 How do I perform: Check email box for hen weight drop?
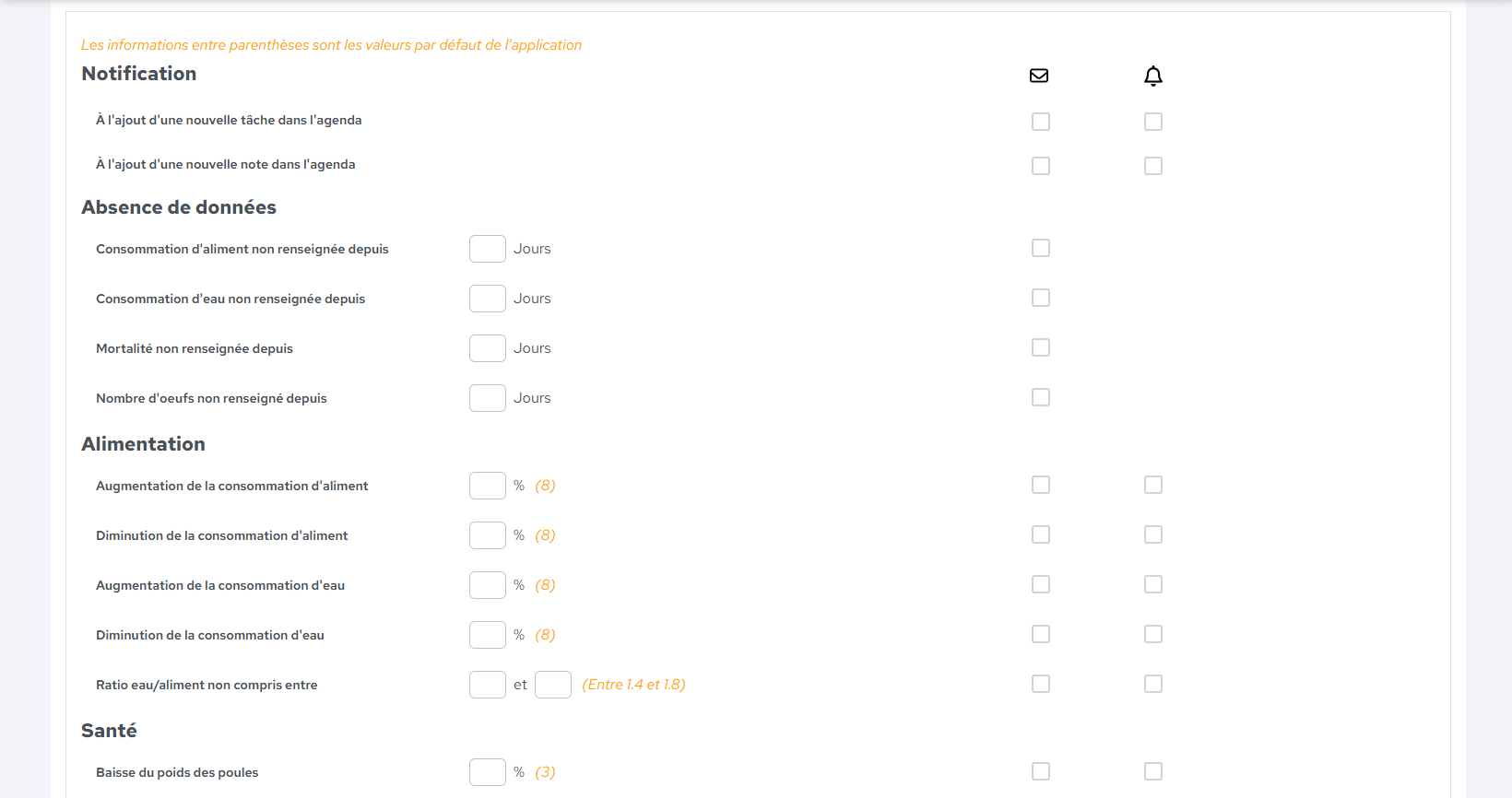pos(1041,771)
